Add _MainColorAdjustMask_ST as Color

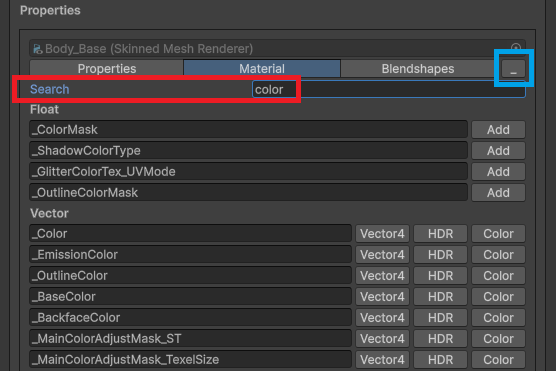(x=498, y=338)
